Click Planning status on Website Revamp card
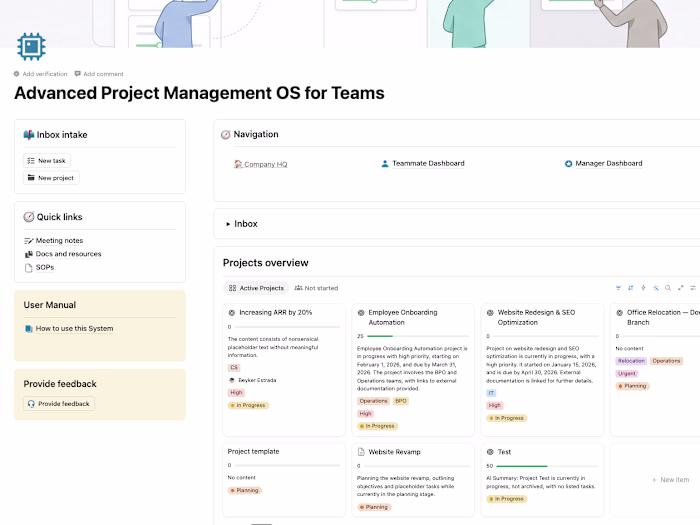This screenshot has height=525, width=700. click(x=374, y=507)
